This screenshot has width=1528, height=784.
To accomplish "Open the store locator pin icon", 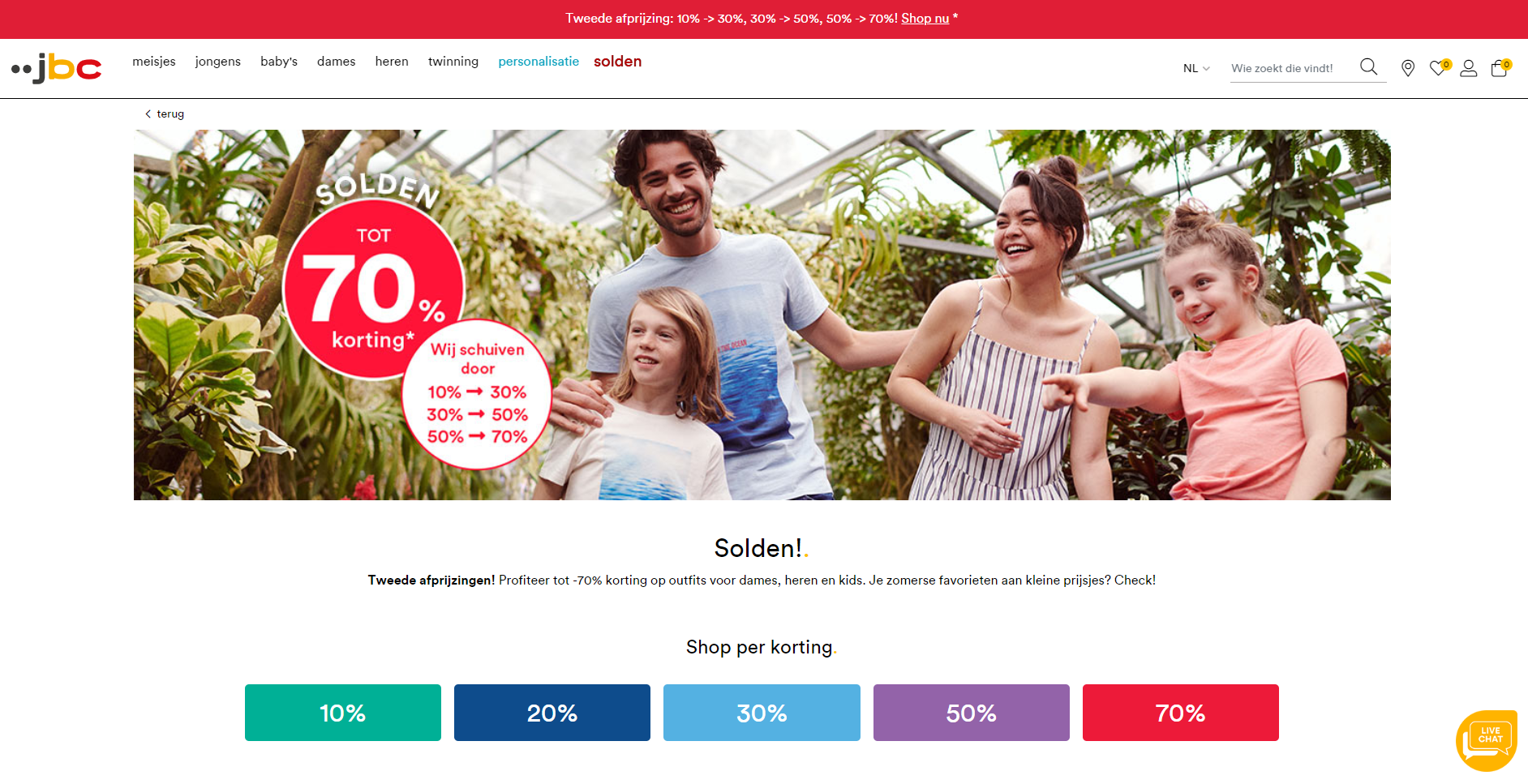I will coord(1408,68).
